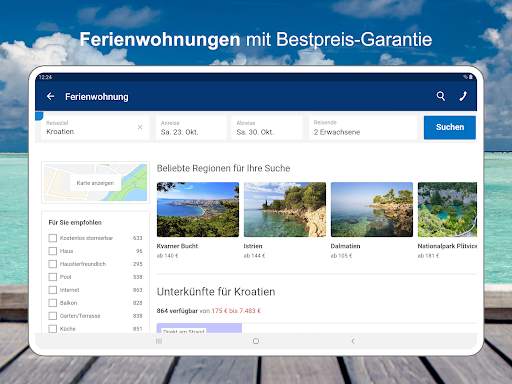Open the Istrien region photo
This screenshot has width=512, height=384.
coord(285,209)
